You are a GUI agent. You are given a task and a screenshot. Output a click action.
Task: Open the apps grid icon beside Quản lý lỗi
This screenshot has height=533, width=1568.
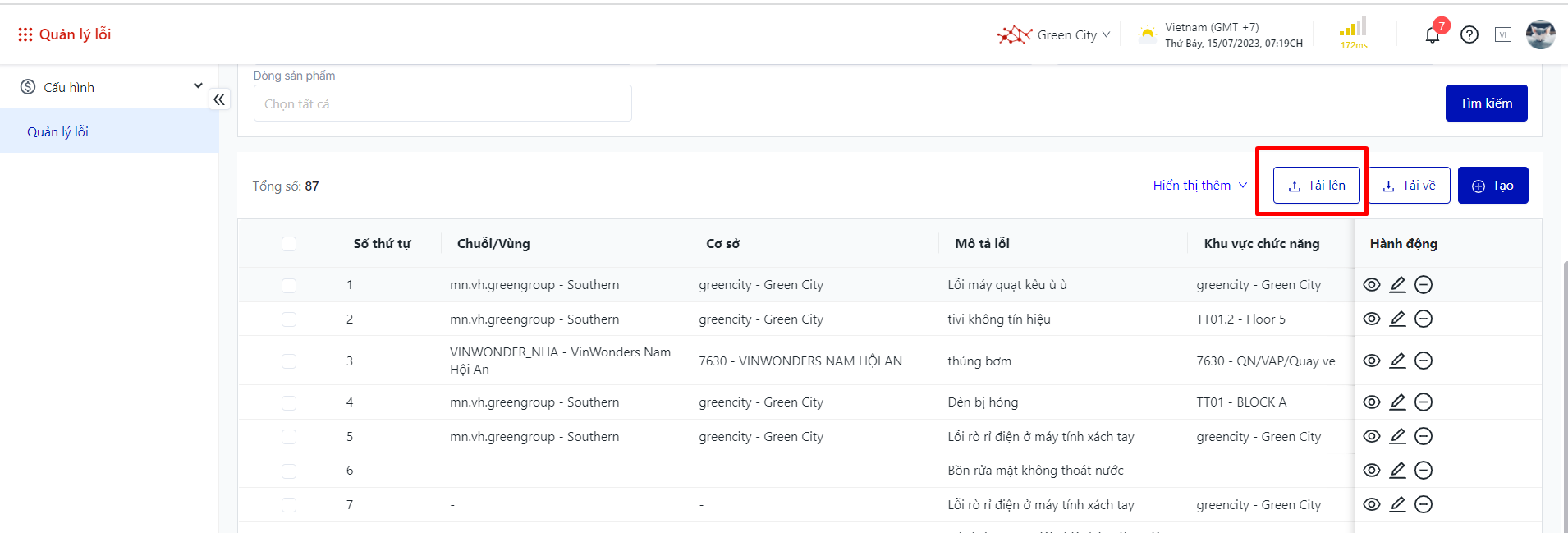point(25,34)
